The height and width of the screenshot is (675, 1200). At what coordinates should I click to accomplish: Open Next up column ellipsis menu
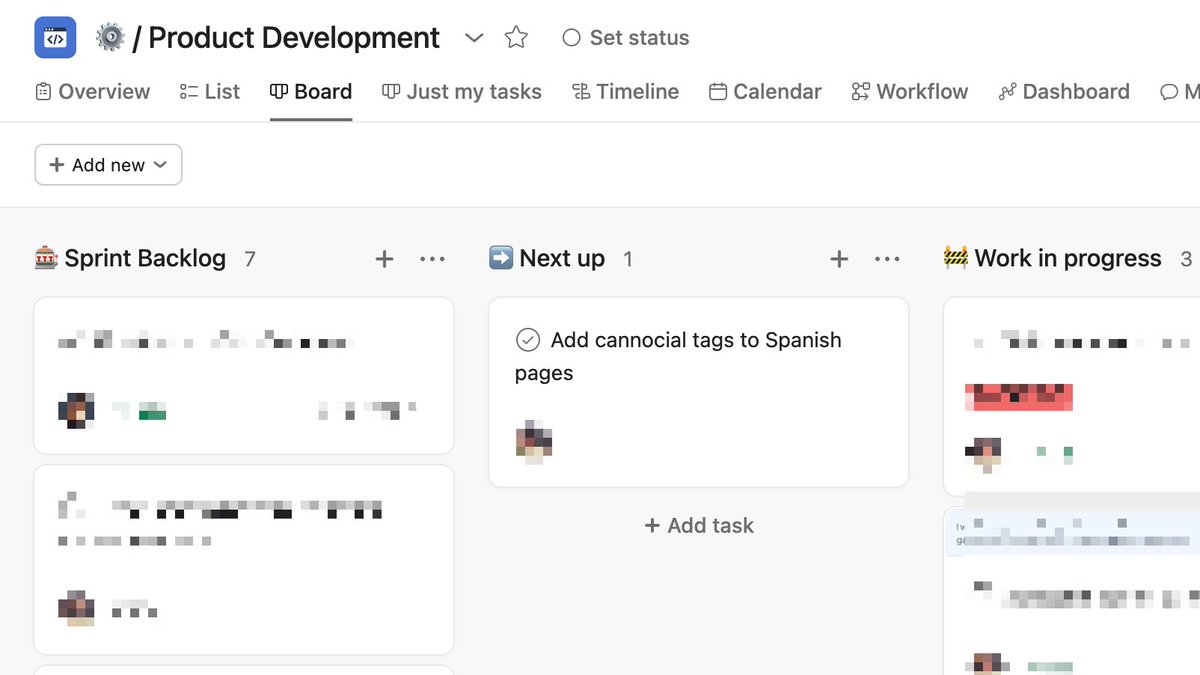tap(887, 259)
